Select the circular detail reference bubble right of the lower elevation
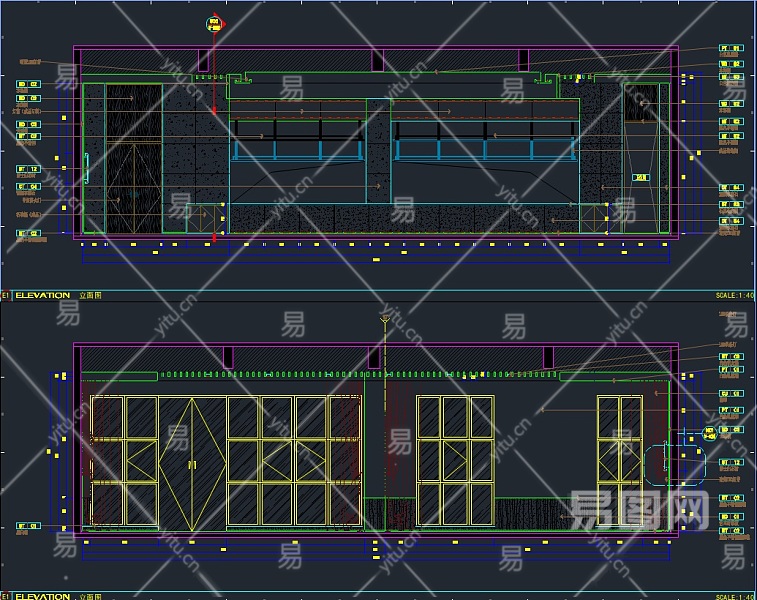This screenshot has height=600, width=757. (709, 433)
